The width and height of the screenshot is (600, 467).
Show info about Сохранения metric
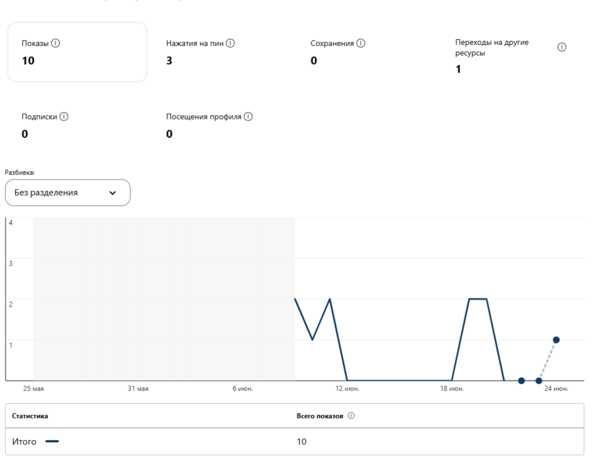361,44
